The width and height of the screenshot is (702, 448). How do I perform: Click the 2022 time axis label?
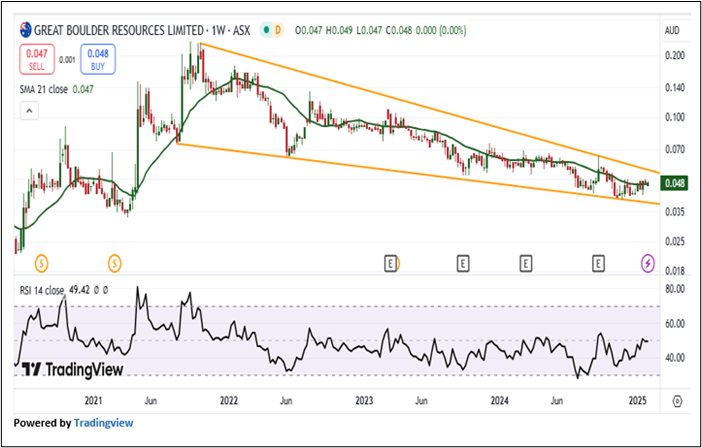point(229,401)
